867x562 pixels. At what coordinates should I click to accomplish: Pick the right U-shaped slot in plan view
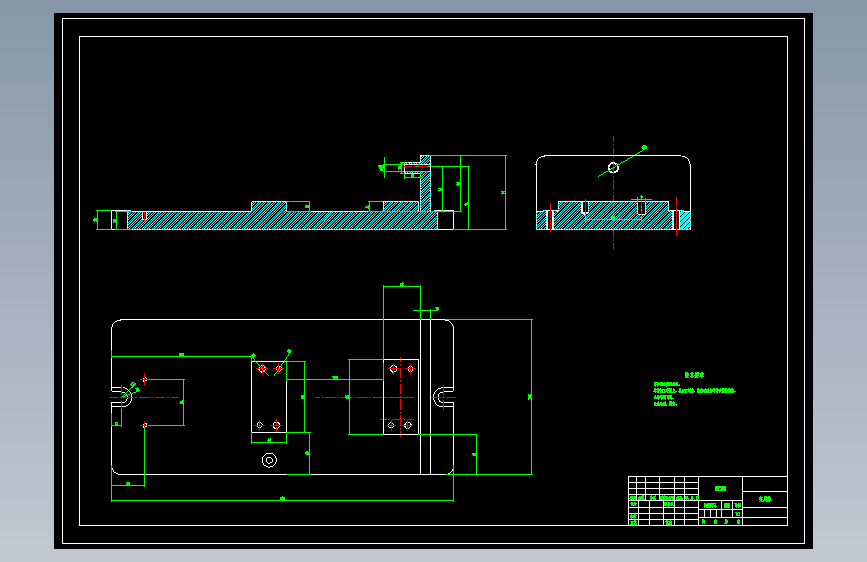[x=443, y=397]
